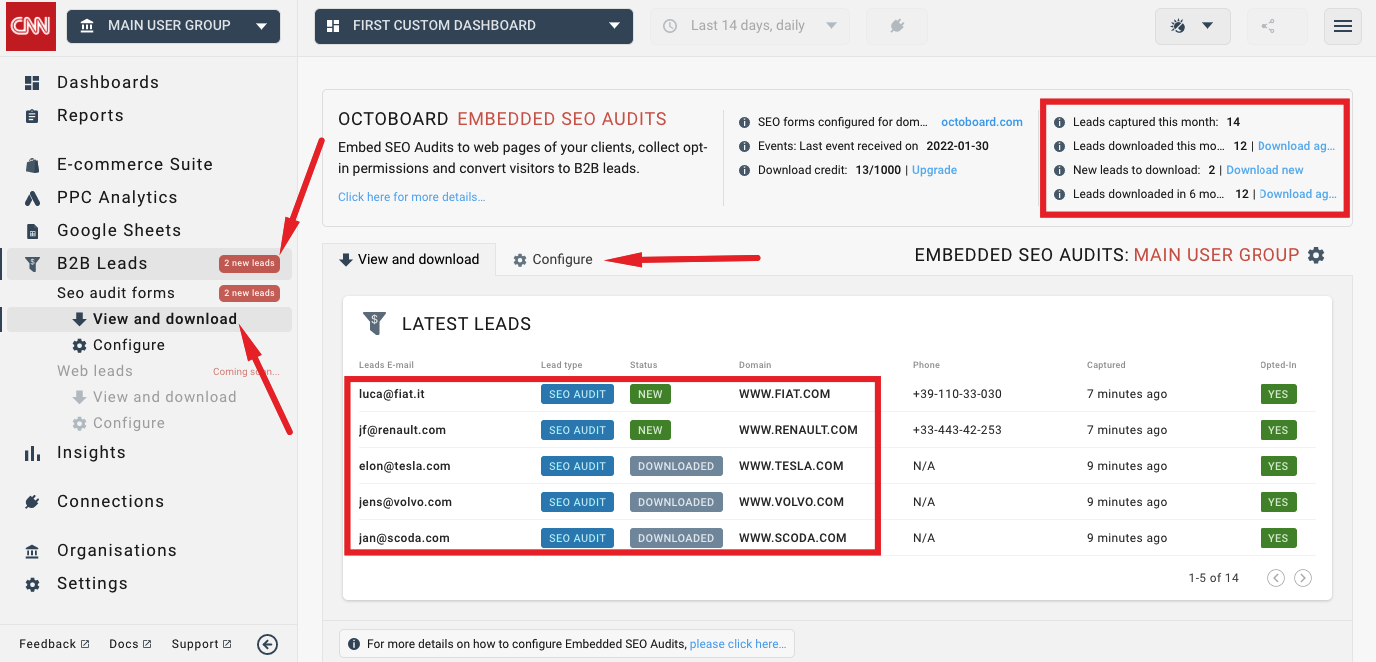Screen dimensions: 1376x662
Task: Select the jf@renault.com lead email
Action: [402, 430]
